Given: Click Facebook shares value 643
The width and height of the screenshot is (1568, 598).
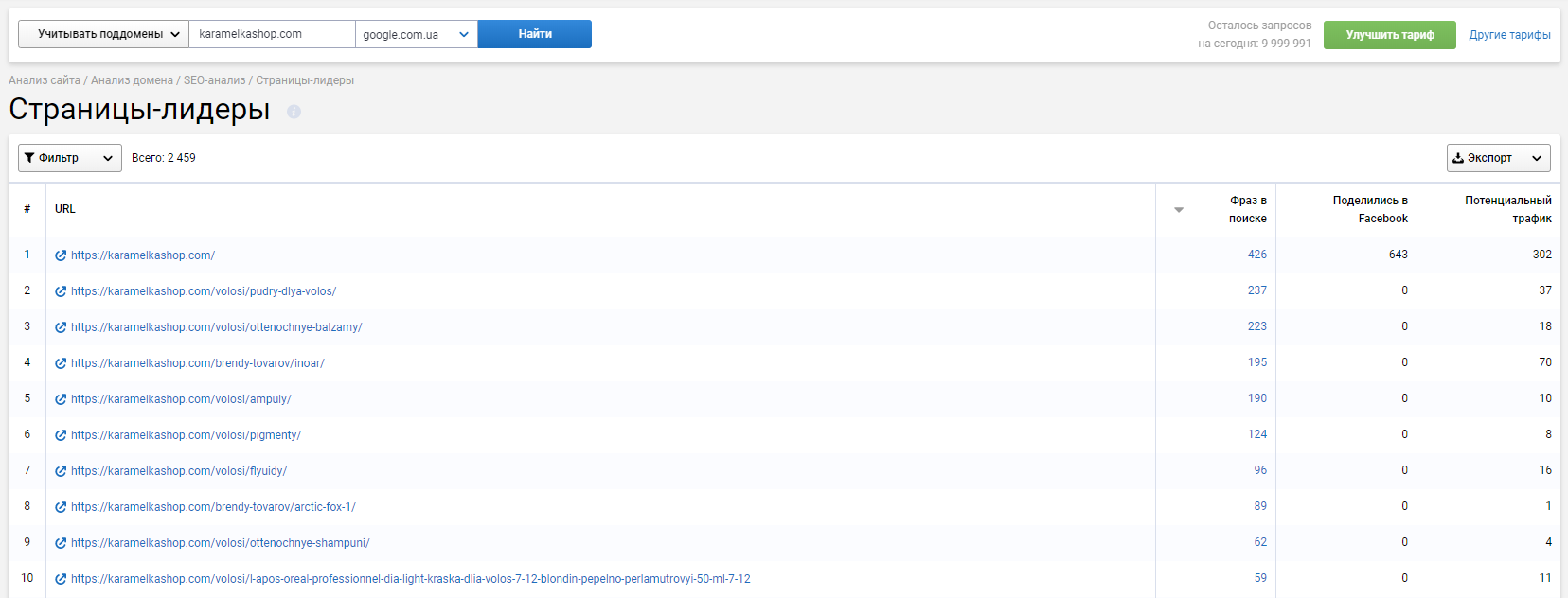Looking at the screenshot, I should click(1399, 255).
